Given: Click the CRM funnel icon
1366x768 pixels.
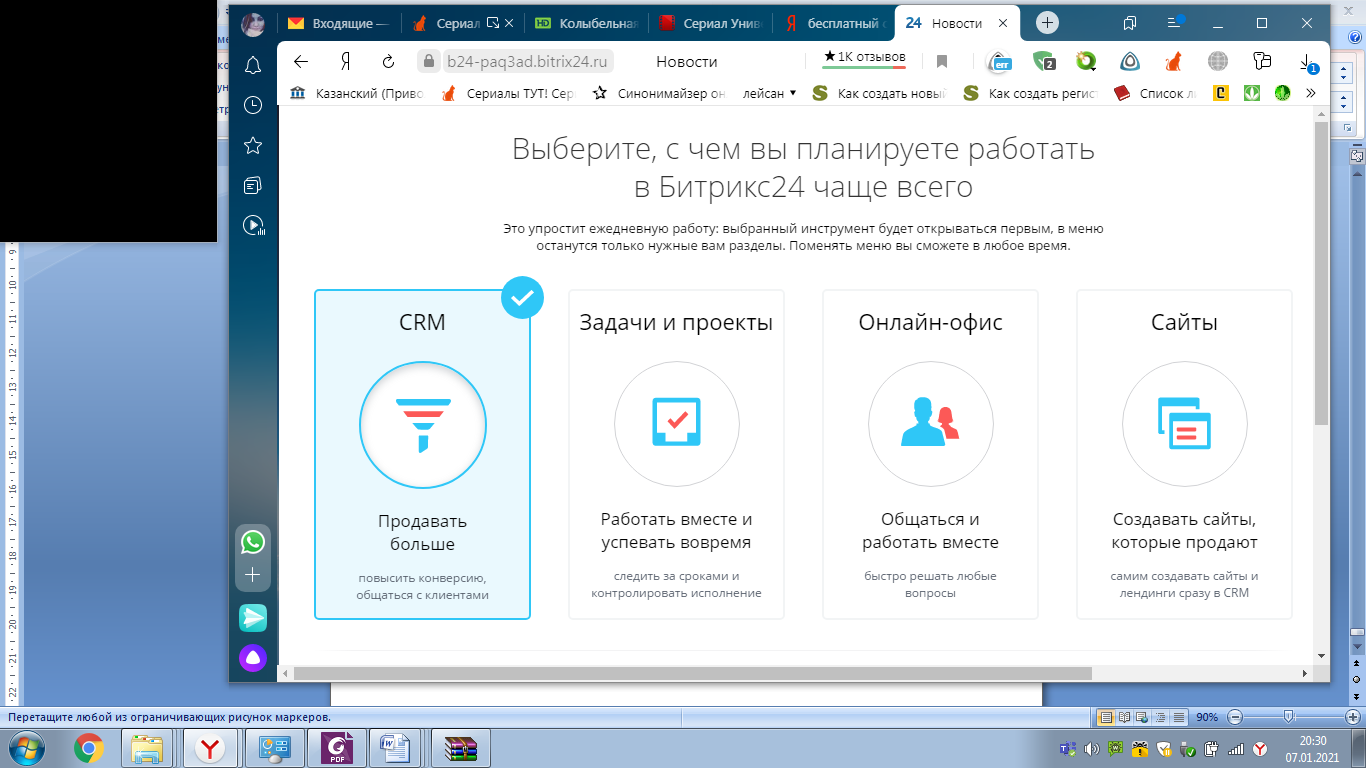Looking at the screenshot, I should click(423, 424).
